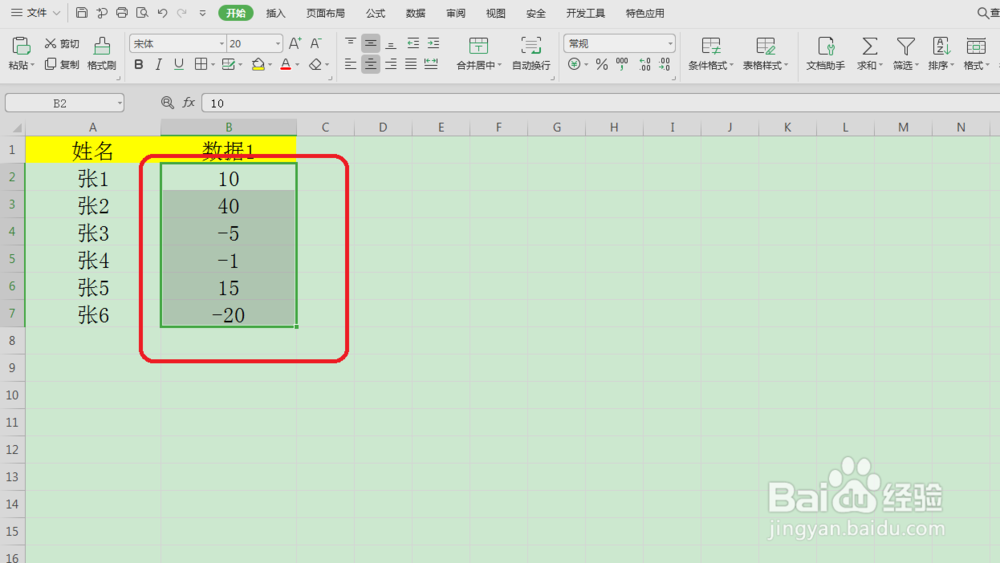This screenshot has width=1000, height=563.
Task: Activate the Format Painter 格式刷
Action: click(x=101, y=54)
